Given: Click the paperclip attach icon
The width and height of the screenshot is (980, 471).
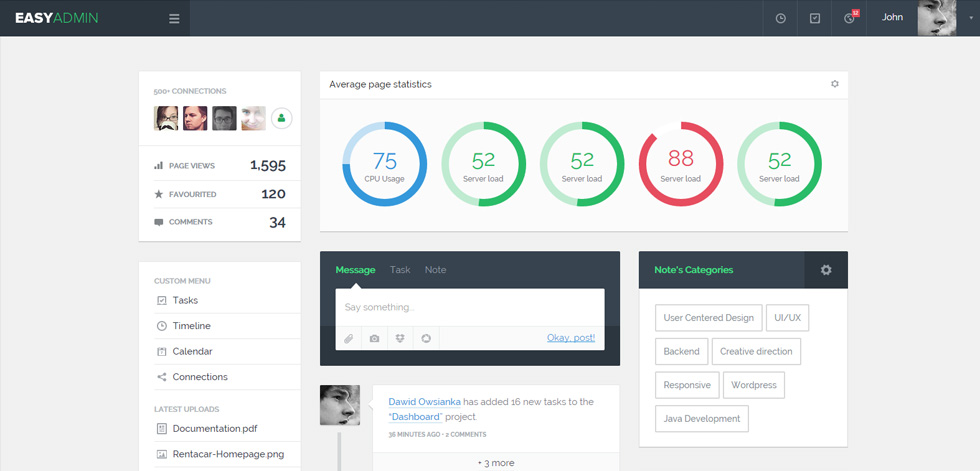Looking at the screenshot, I should [x=349, y=338].
